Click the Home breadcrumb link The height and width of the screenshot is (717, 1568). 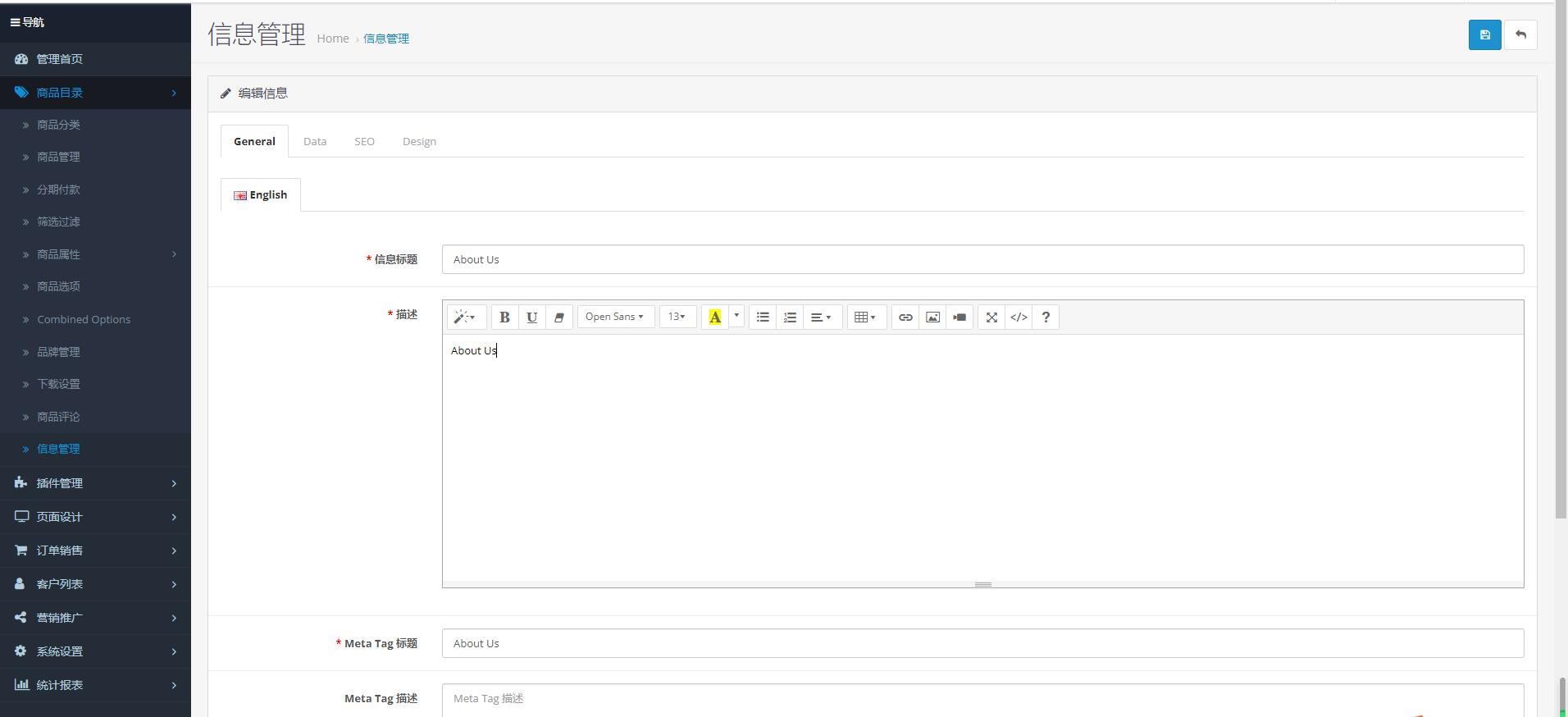click(333, 39)
